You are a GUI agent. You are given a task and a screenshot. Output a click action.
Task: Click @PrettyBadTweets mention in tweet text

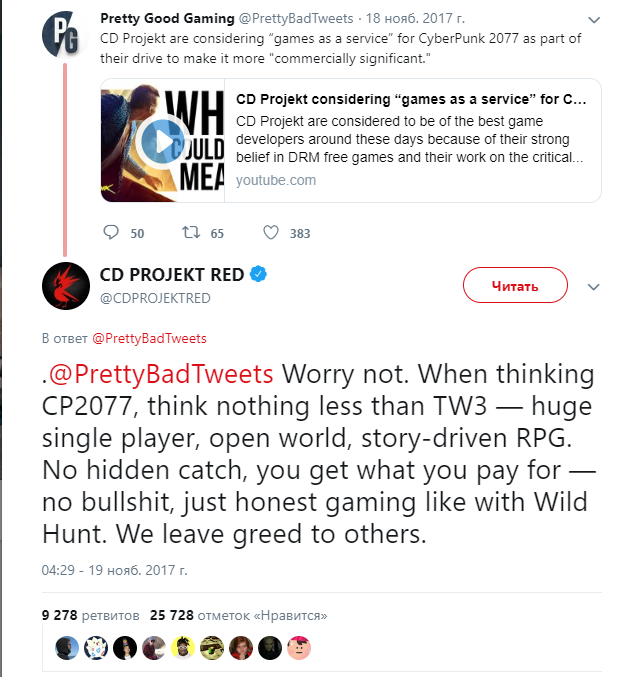160,375
